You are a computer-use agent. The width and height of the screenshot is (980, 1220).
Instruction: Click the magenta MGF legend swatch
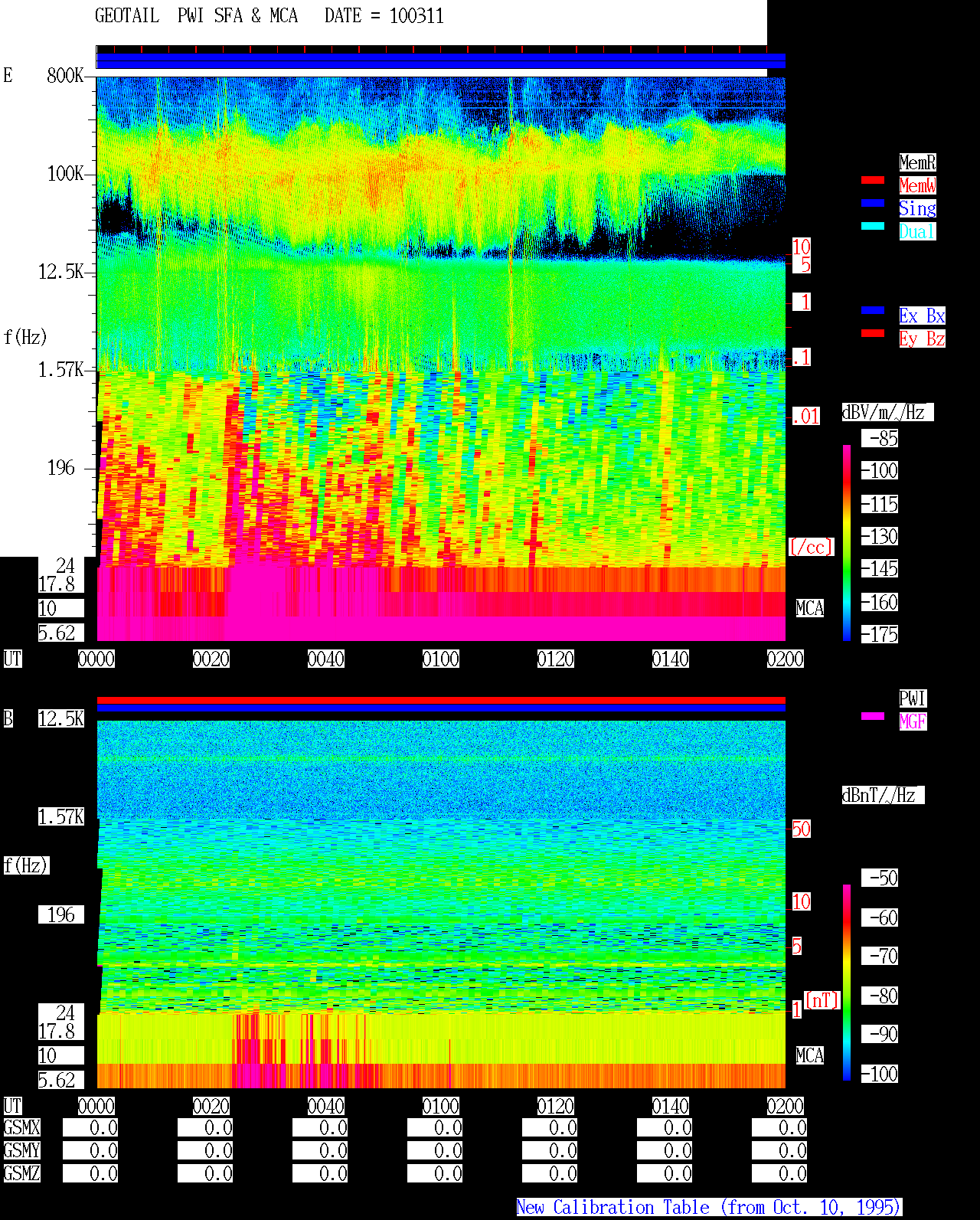point(873,716)
